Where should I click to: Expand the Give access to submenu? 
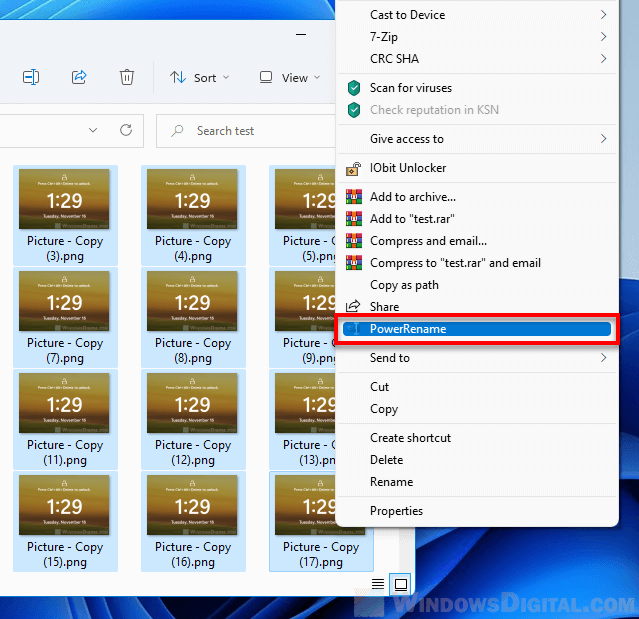604,139
